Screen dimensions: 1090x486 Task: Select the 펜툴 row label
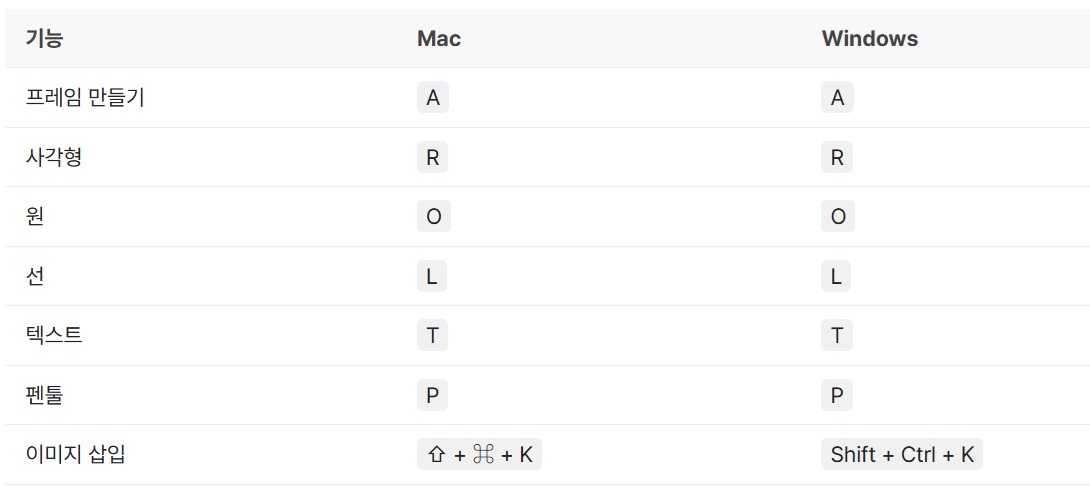(x=44, y=396)
